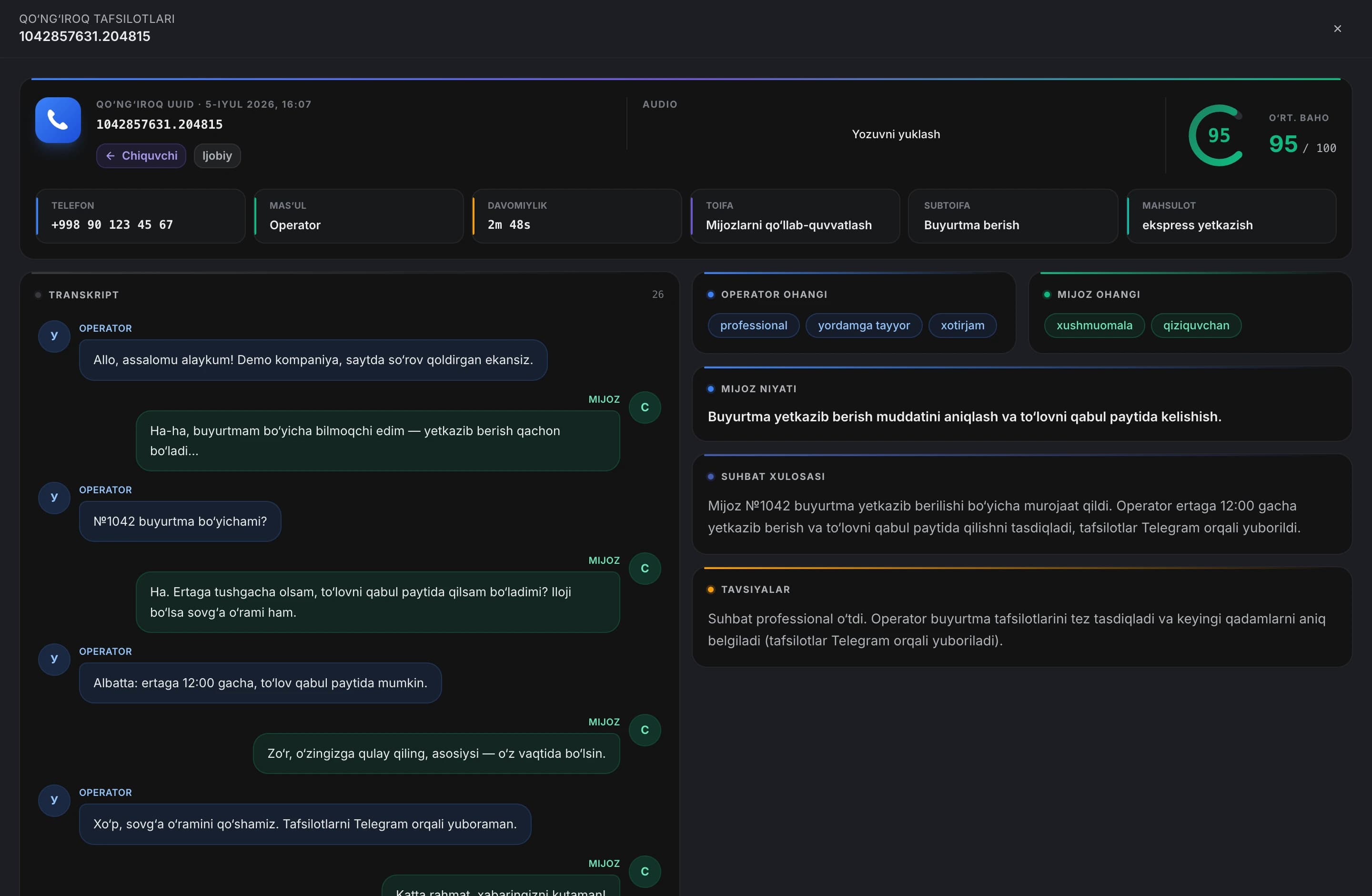Click the Tavsiyalar recommendations paragraph
The width and height of the screenshot is (1372, 896).
click(1017, 630)
